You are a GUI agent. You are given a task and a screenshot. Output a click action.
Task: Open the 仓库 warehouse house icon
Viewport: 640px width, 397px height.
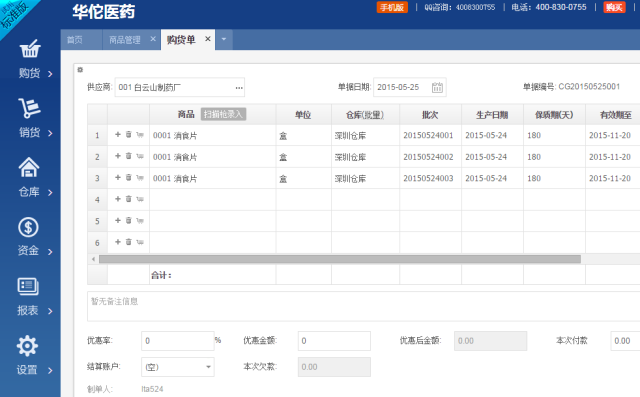click(x=29, y=167)
